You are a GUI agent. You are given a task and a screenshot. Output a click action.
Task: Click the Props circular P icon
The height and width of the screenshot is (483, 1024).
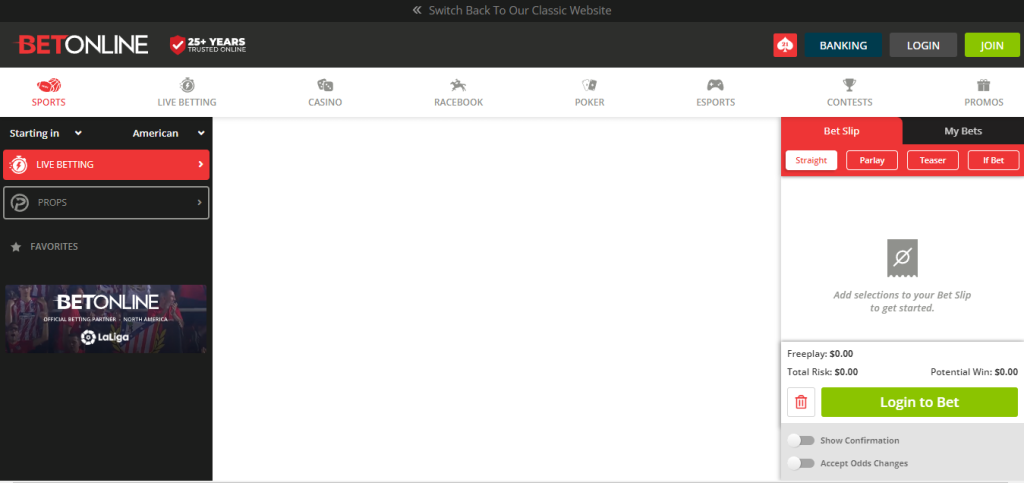tap(20, 203)
